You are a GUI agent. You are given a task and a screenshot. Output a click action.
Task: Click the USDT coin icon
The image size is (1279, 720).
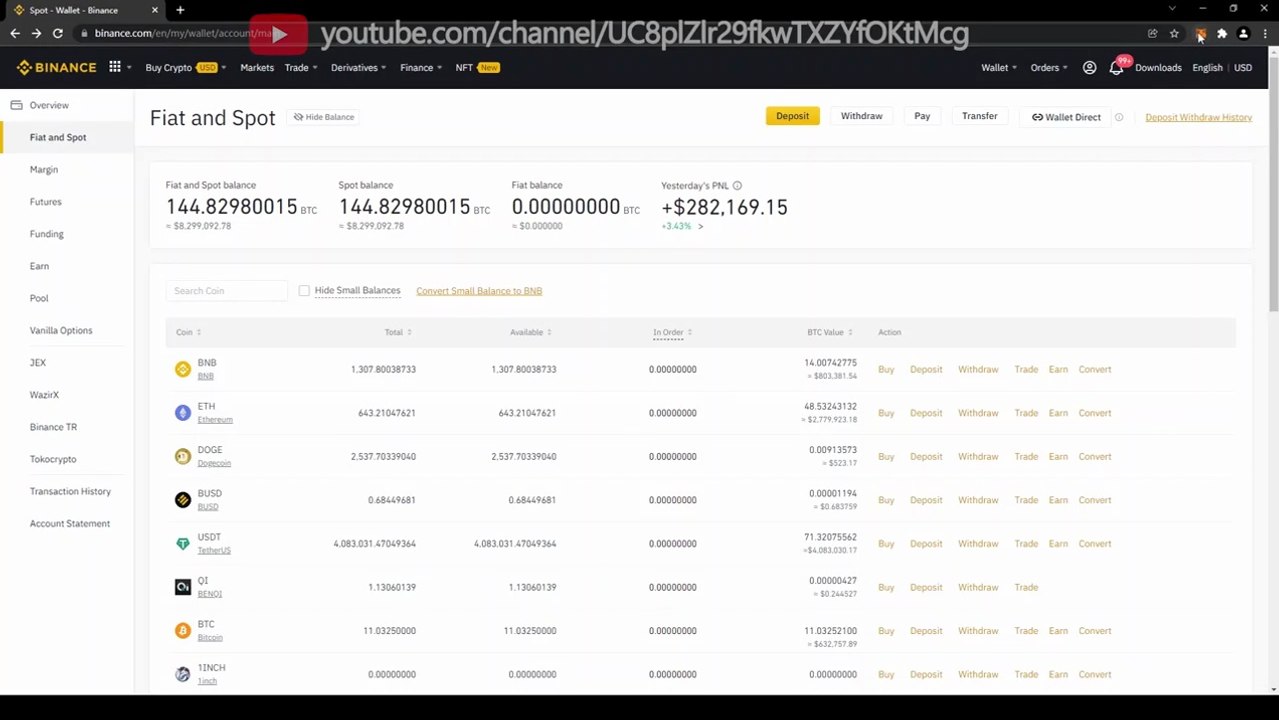[183, 544]
